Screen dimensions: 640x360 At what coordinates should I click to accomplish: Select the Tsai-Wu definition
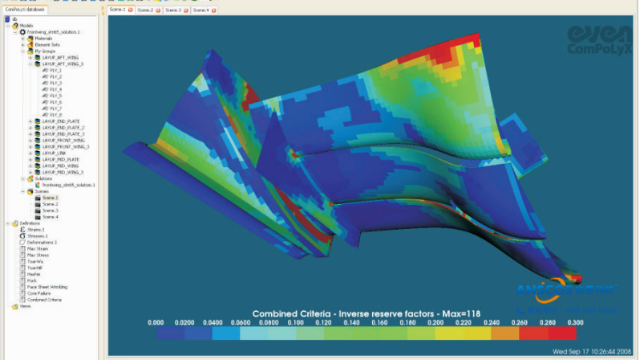35,262
